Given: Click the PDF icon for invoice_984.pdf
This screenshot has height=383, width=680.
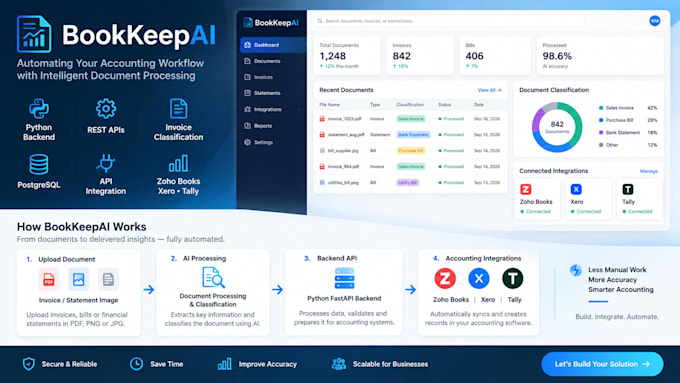Looking at the screenshot, I should 322,167.
